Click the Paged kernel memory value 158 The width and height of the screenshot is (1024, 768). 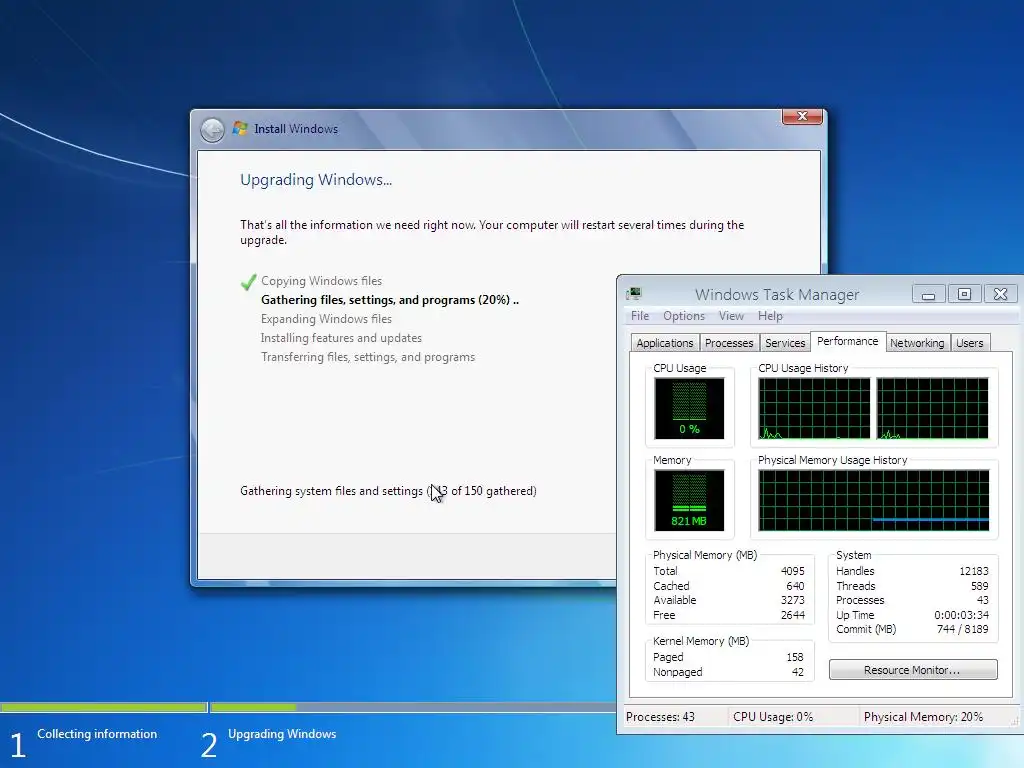(795, 657)
